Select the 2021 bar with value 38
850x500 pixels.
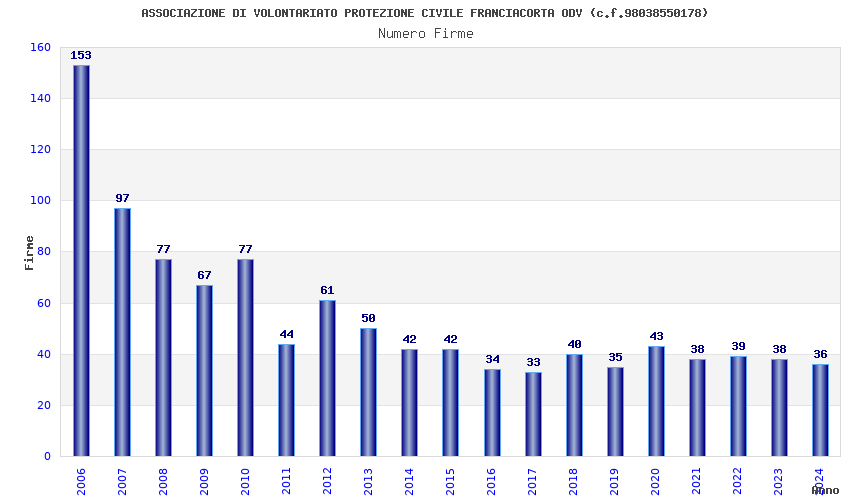(698, 407)
